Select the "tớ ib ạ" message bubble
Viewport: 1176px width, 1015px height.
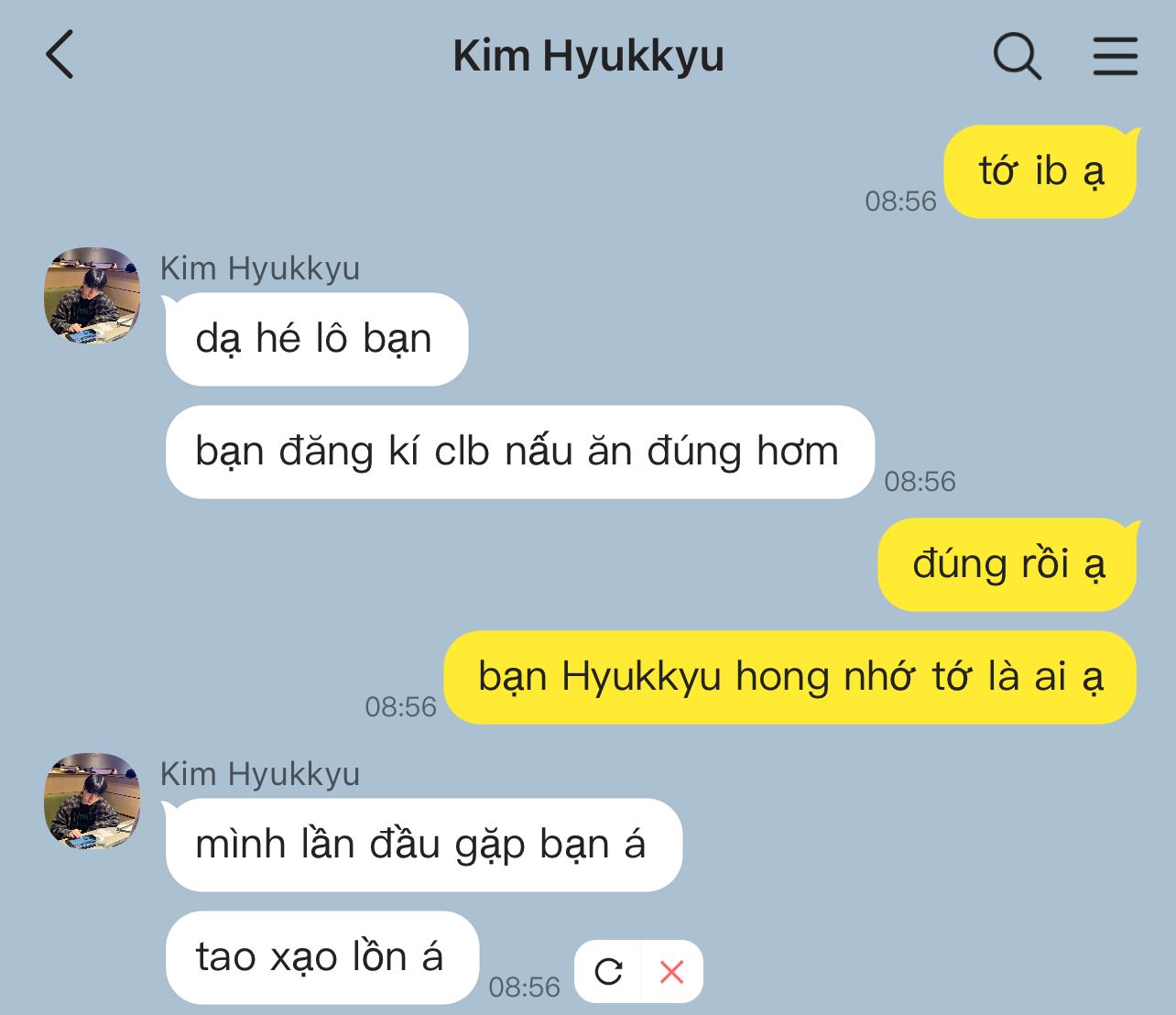[x=1040, y=172]
